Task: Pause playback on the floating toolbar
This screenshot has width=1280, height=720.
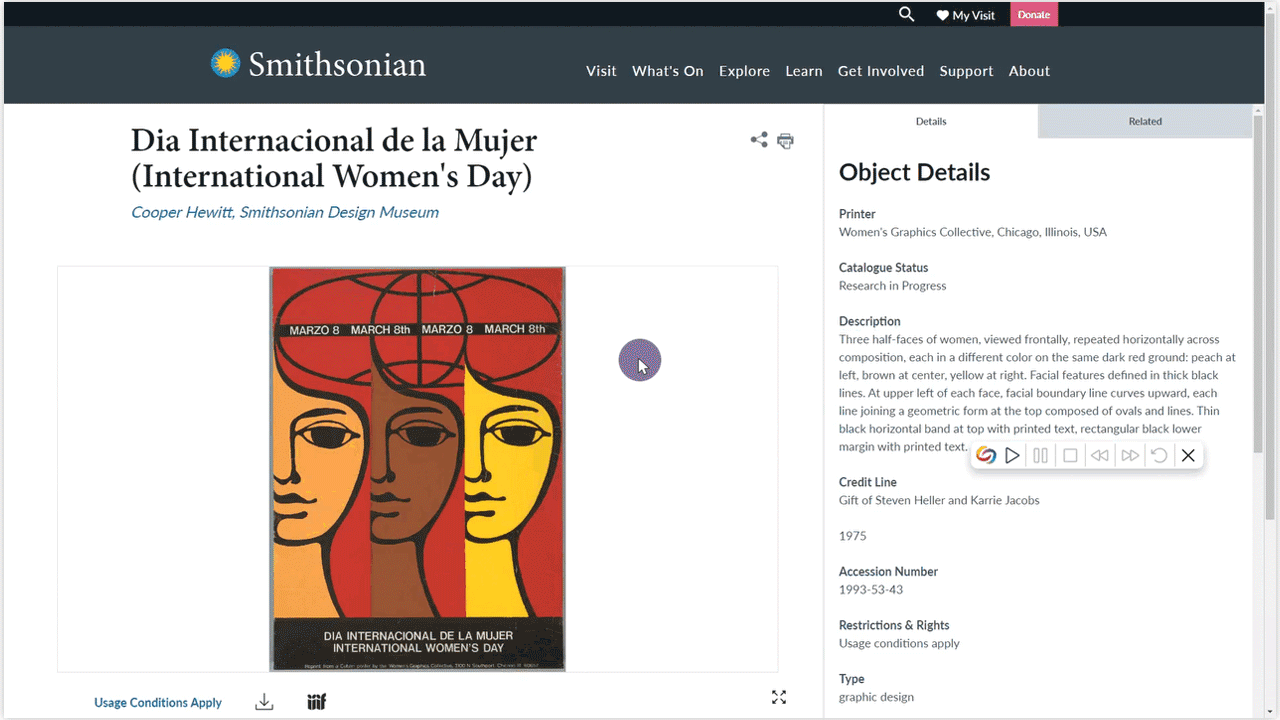Action: pos(1041,456)
